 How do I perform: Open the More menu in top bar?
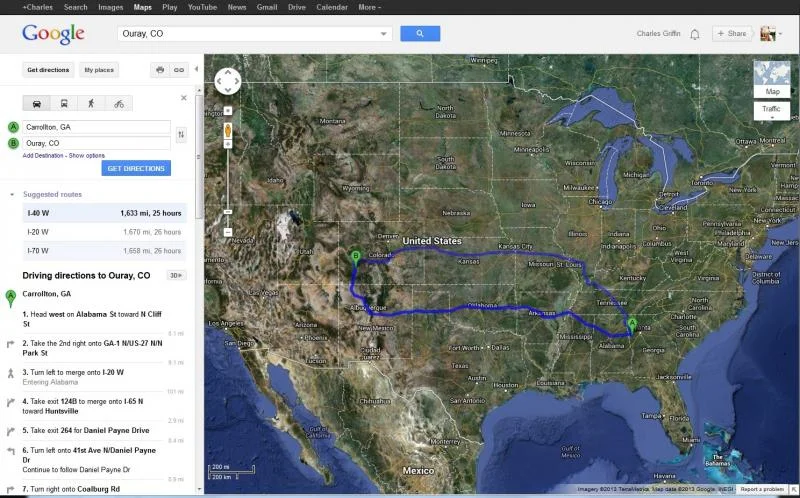[x=370, y=7]
